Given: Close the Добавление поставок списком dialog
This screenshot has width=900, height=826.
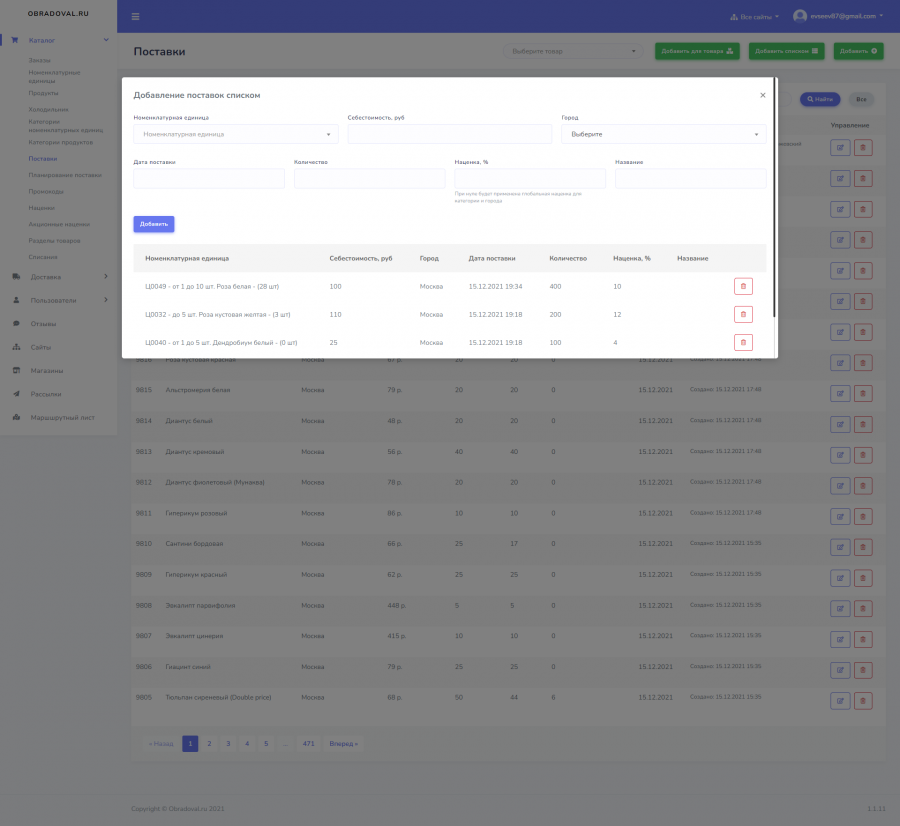Looking at the screenshot, I should click(x=762, y=95).
